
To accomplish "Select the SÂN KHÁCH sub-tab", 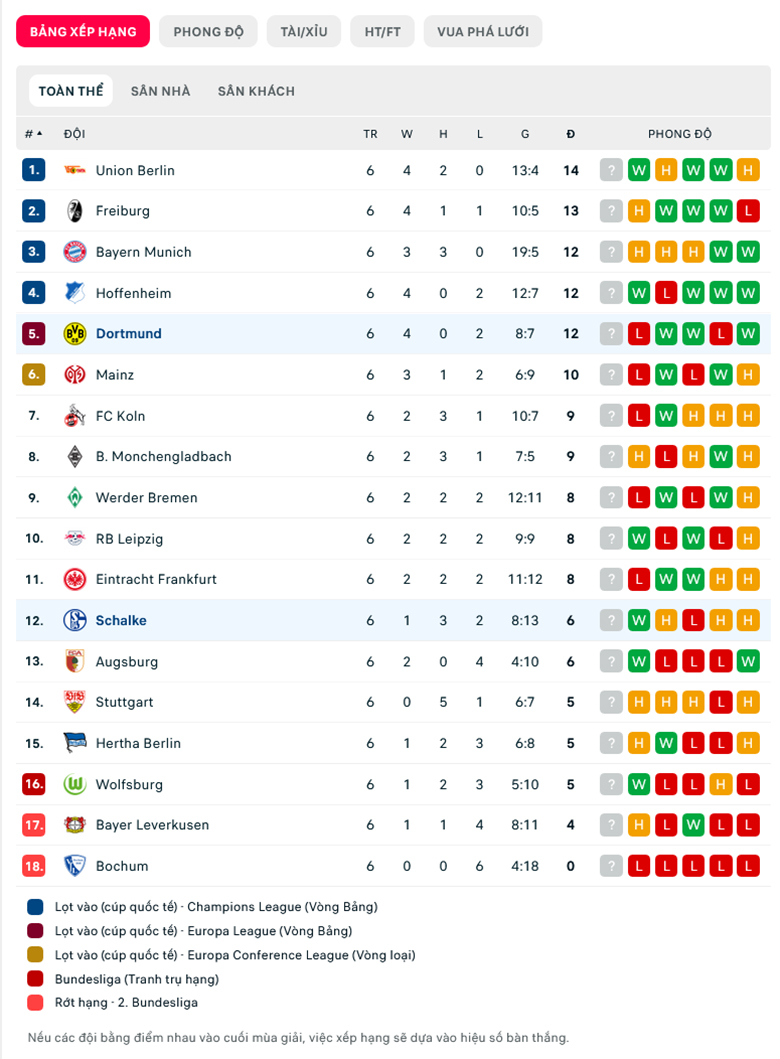I will (x=256, y=91).
